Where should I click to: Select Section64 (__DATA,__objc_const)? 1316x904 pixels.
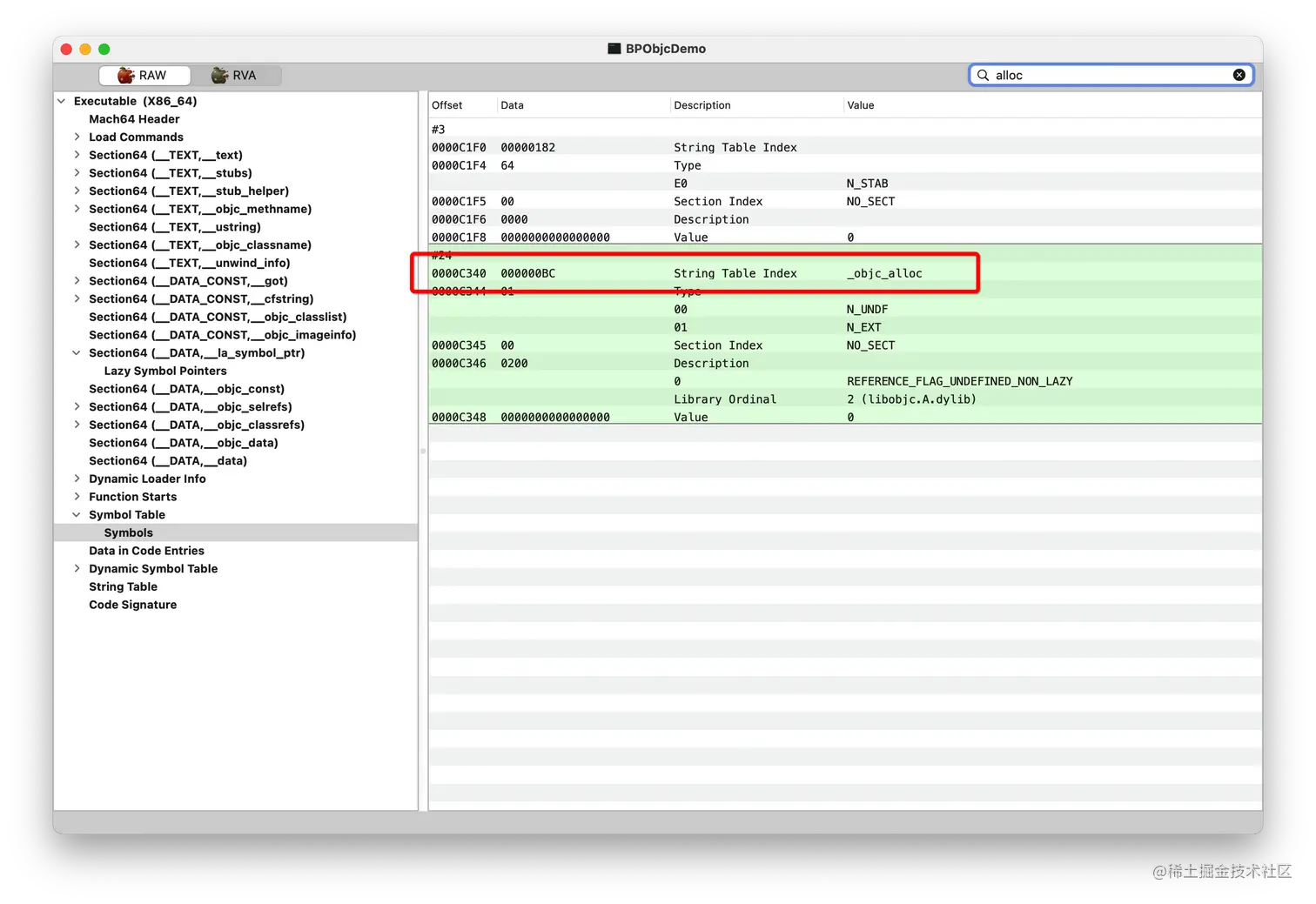pos(186,389)
